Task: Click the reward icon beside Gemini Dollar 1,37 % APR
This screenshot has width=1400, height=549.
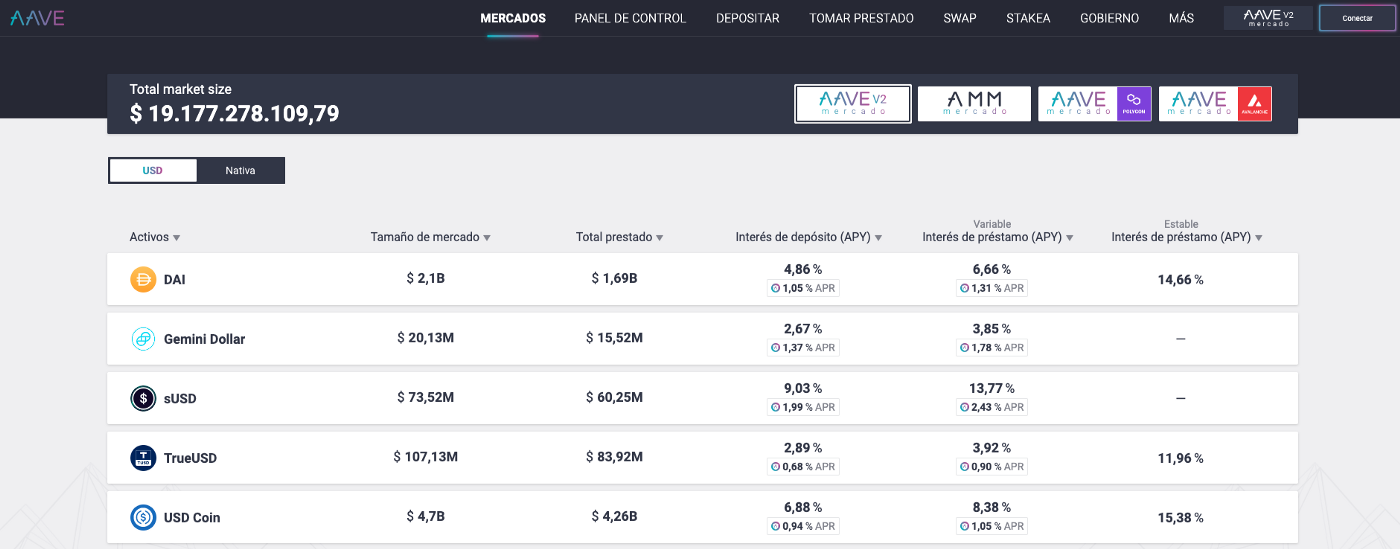Action: coord(775,347)
